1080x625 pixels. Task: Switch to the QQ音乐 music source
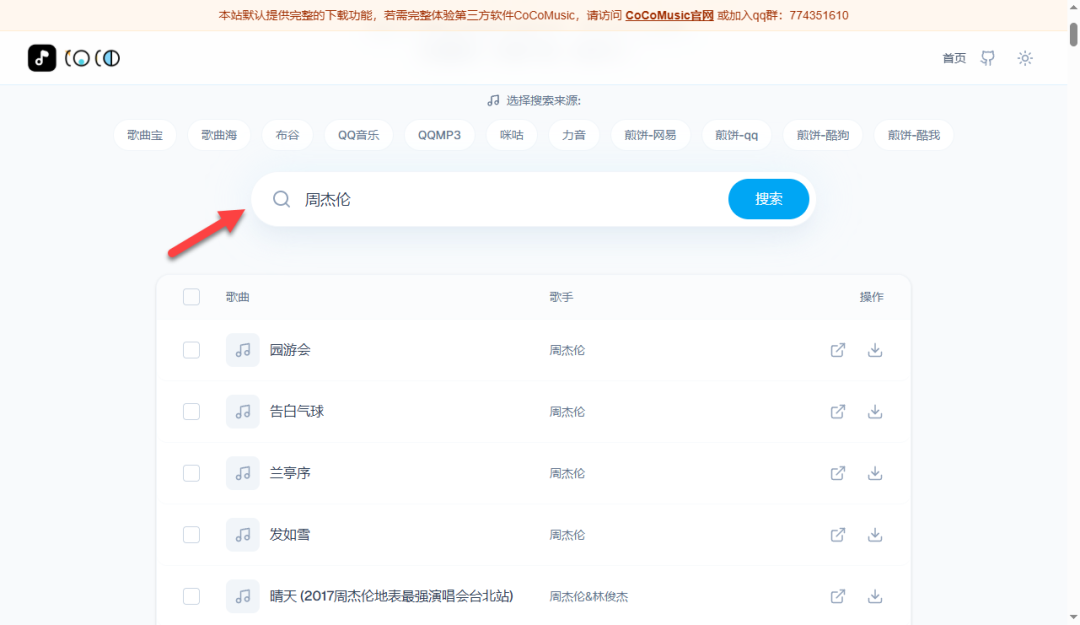click(x=358, y=134)
